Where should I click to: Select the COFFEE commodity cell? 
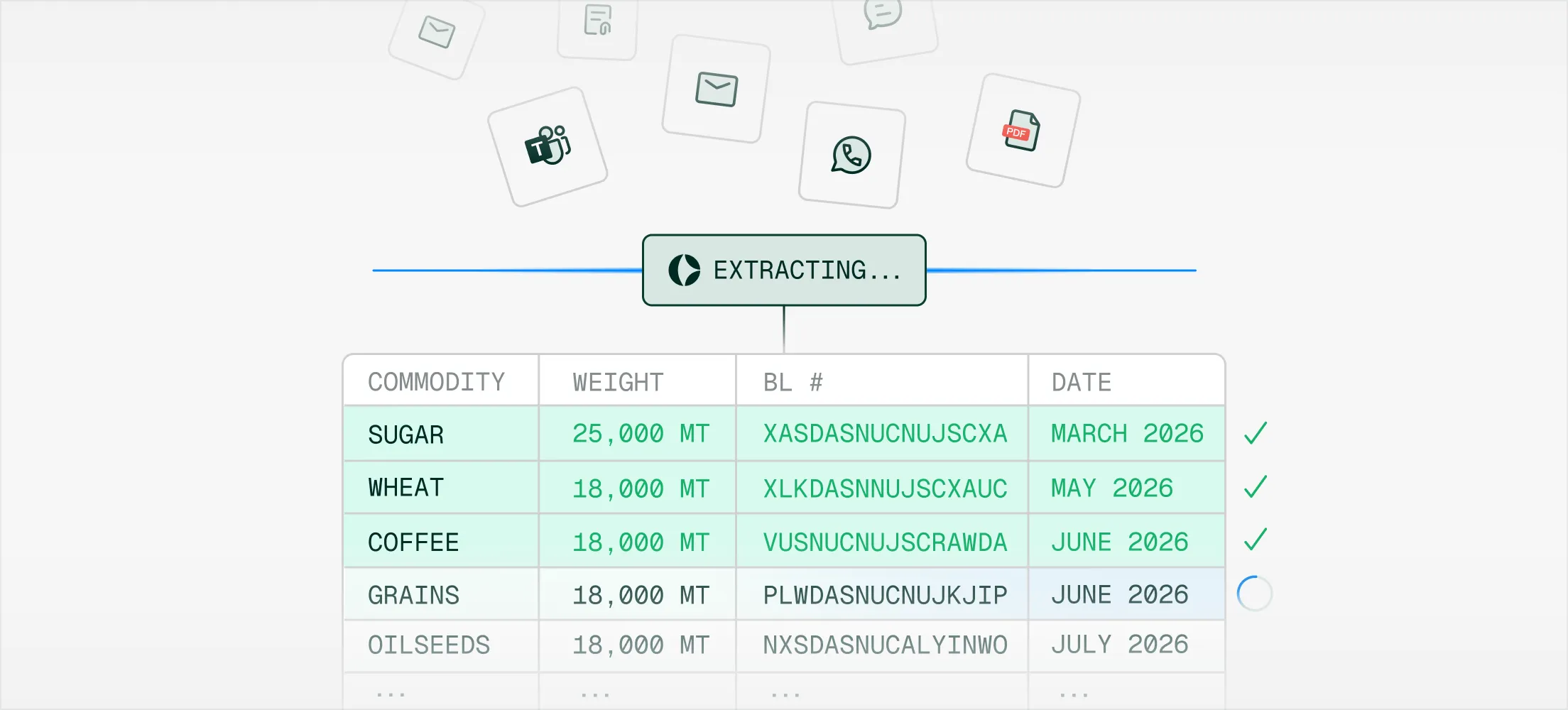(441, 542)
